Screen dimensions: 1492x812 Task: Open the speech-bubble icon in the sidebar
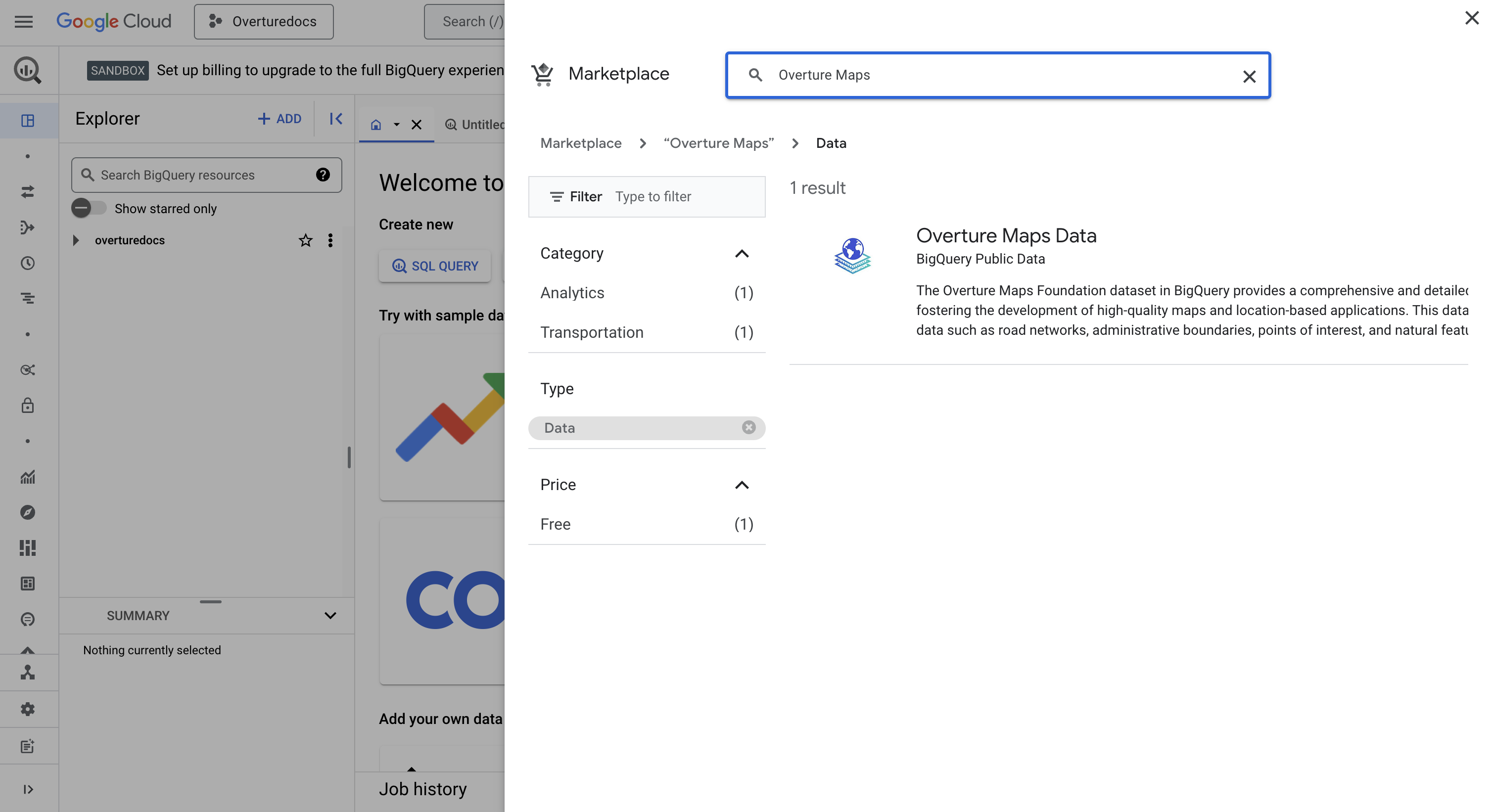tap(27, 619)
